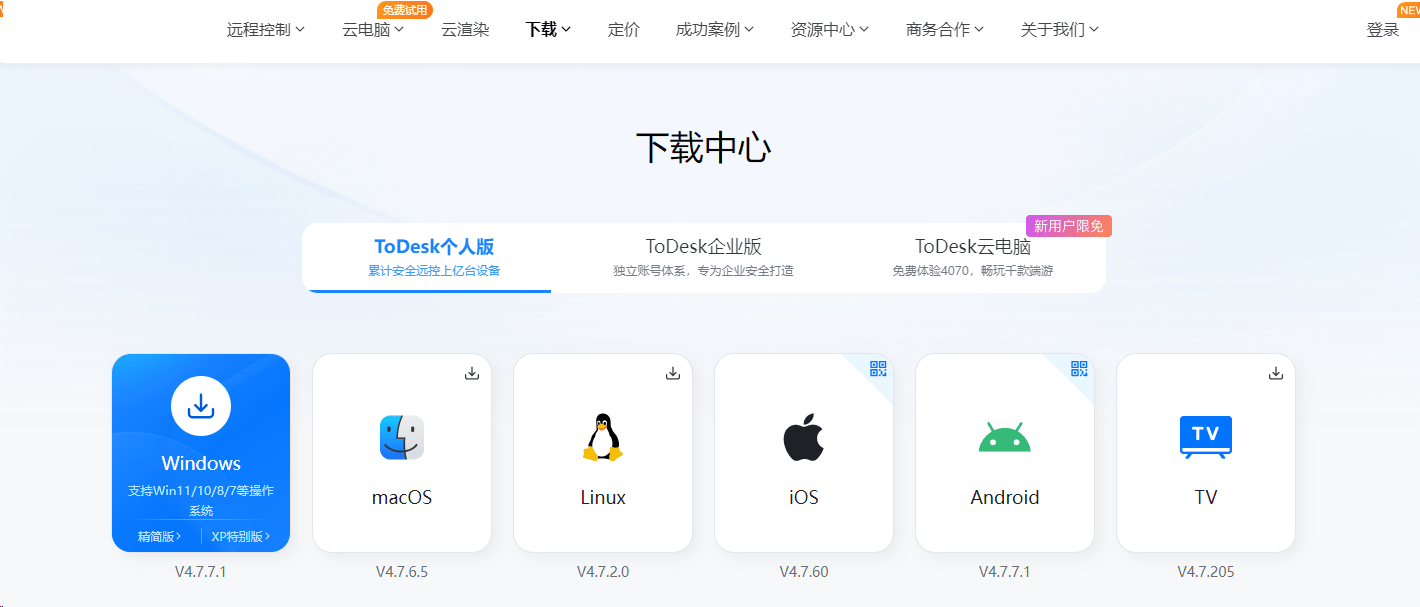Expand the 远程控制 menu

pos(266,30)
